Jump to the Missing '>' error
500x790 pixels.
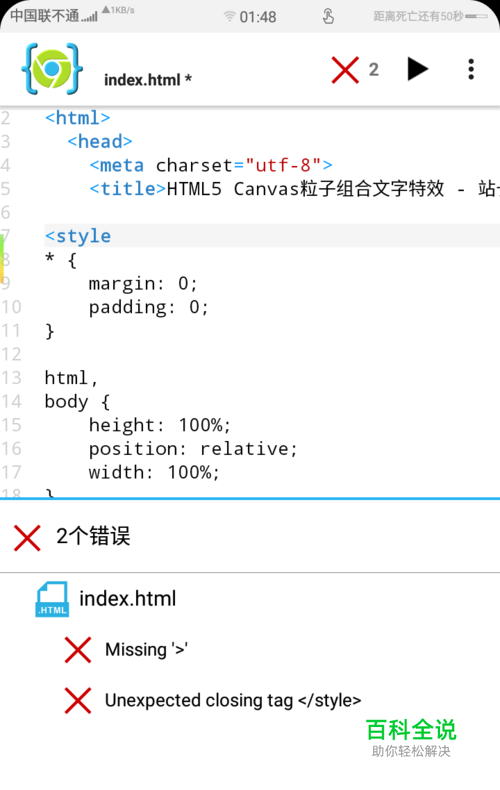[146, 649]
